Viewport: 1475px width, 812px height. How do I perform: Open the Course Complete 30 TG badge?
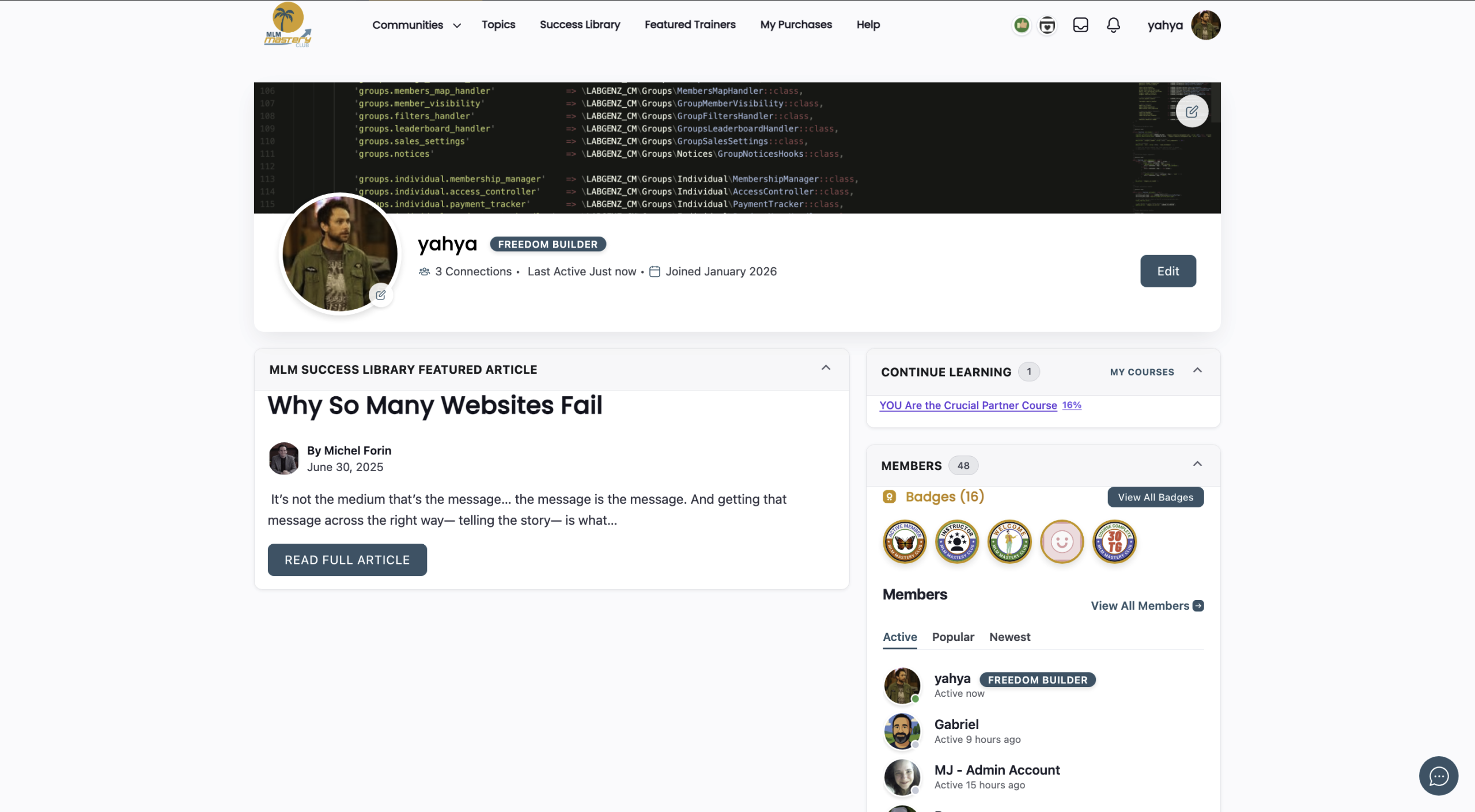click(x=1114, y=542)
